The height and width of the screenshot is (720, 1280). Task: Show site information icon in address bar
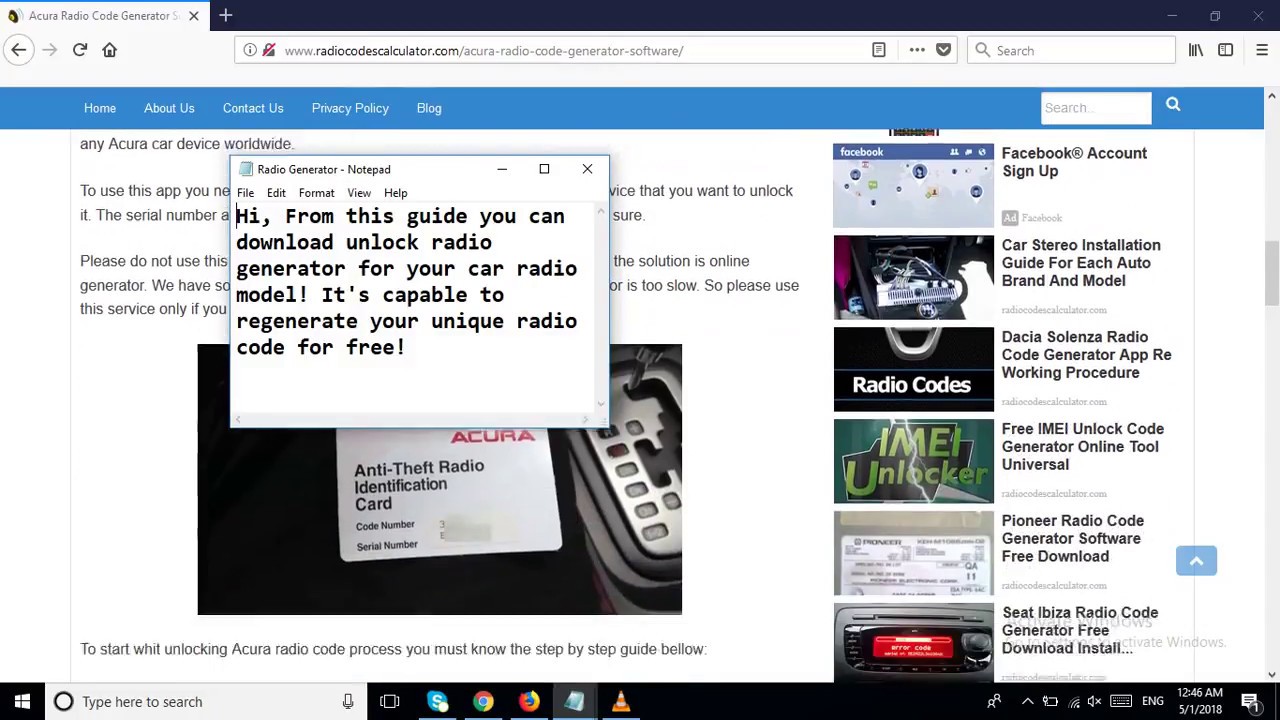(250, 50)
